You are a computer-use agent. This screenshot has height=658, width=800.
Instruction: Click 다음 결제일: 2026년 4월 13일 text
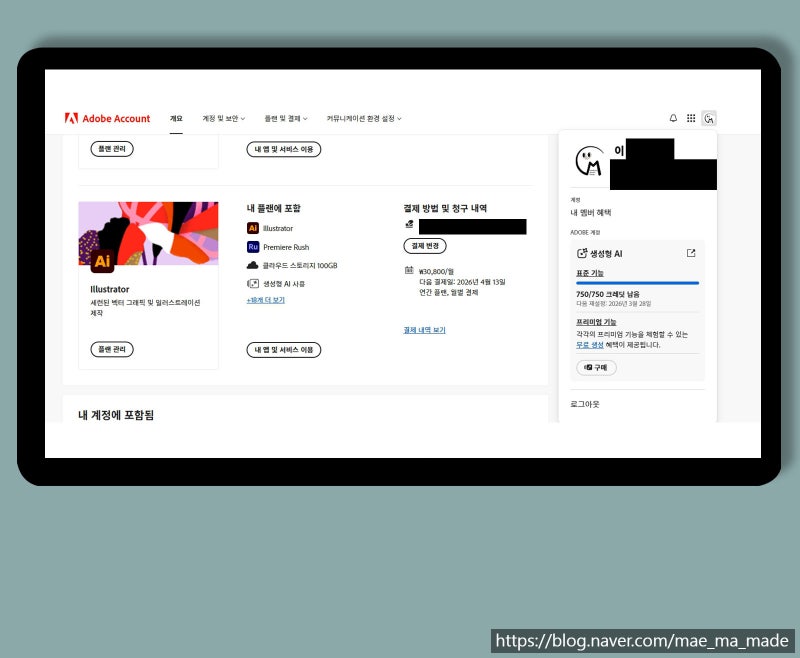(x=462, y=282)
